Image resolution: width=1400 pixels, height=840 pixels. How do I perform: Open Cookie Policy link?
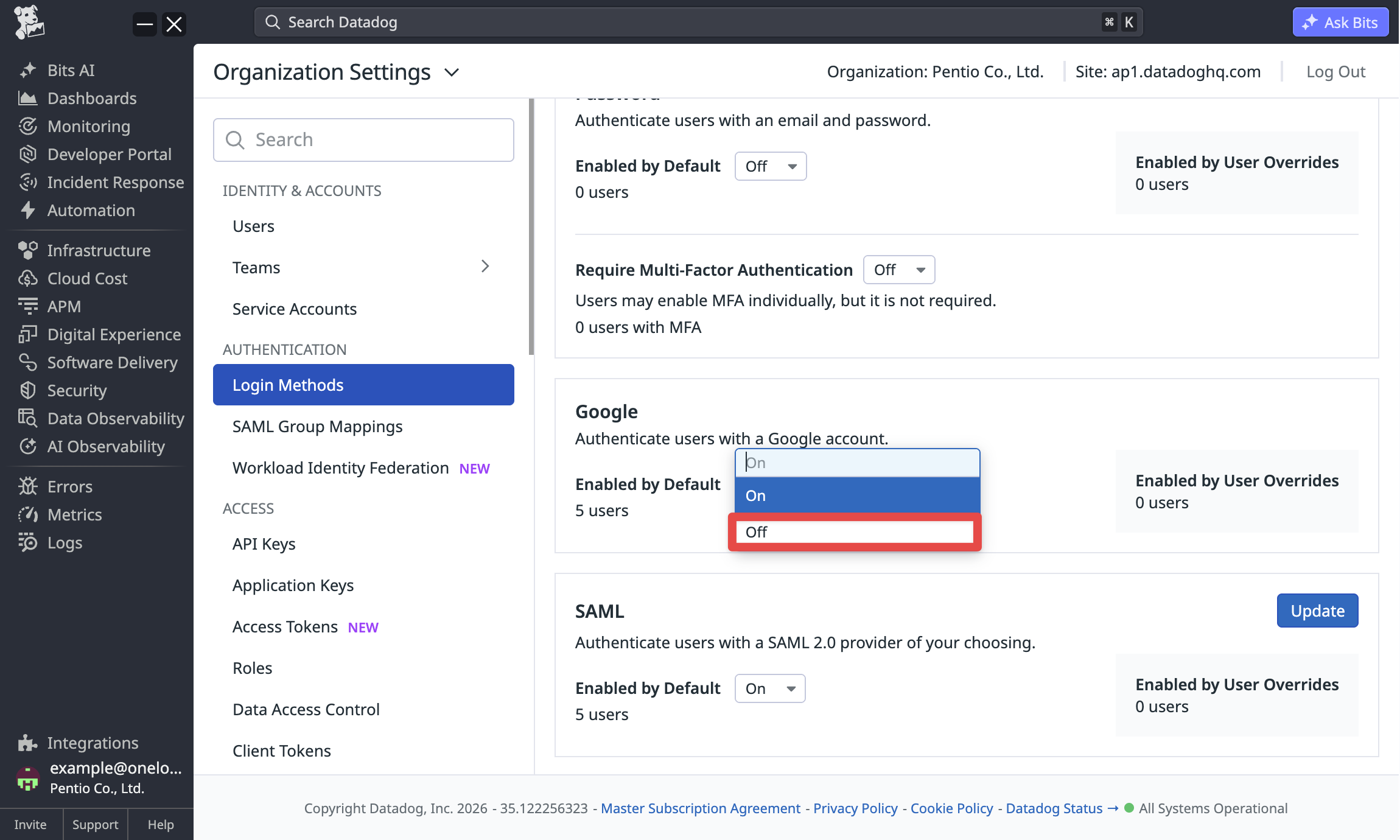coord(951,808)
